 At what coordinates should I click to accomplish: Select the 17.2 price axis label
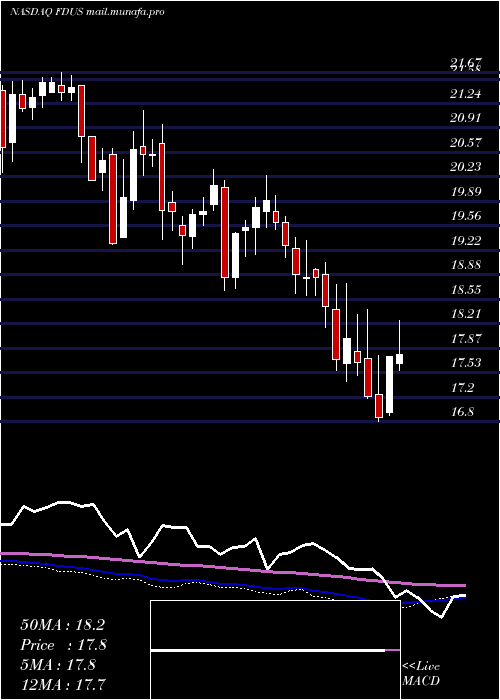coord(462,388)
